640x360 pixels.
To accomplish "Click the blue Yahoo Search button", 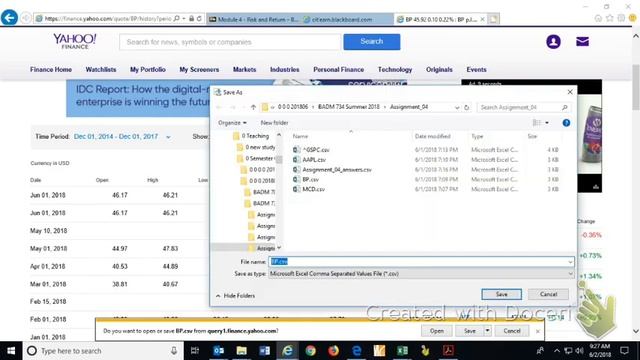I will click(372, 42).
